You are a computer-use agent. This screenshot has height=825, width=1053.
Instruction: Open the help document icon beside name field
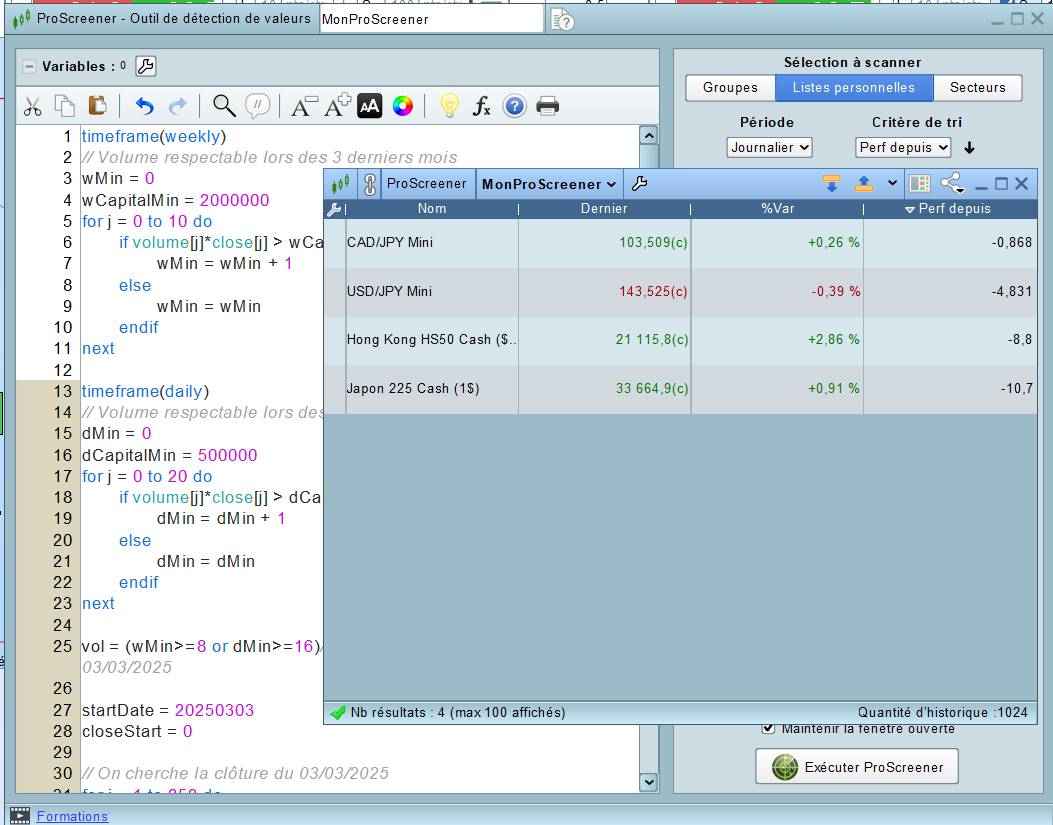click(x=563, y=20)
